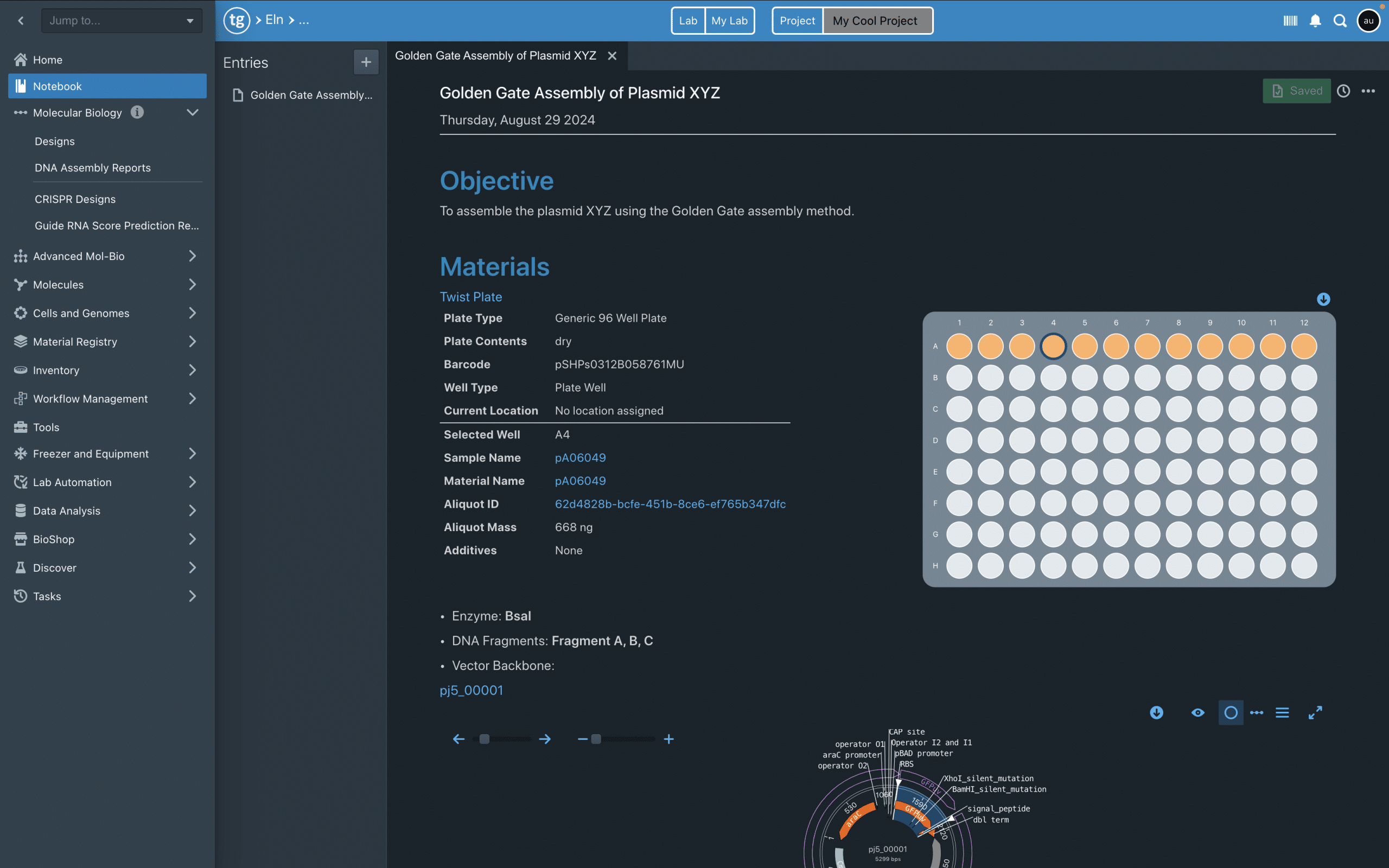Adjust the plasmid viewer zoom slider
This screenshot has width=1389, height=868.
click(597, 739)
